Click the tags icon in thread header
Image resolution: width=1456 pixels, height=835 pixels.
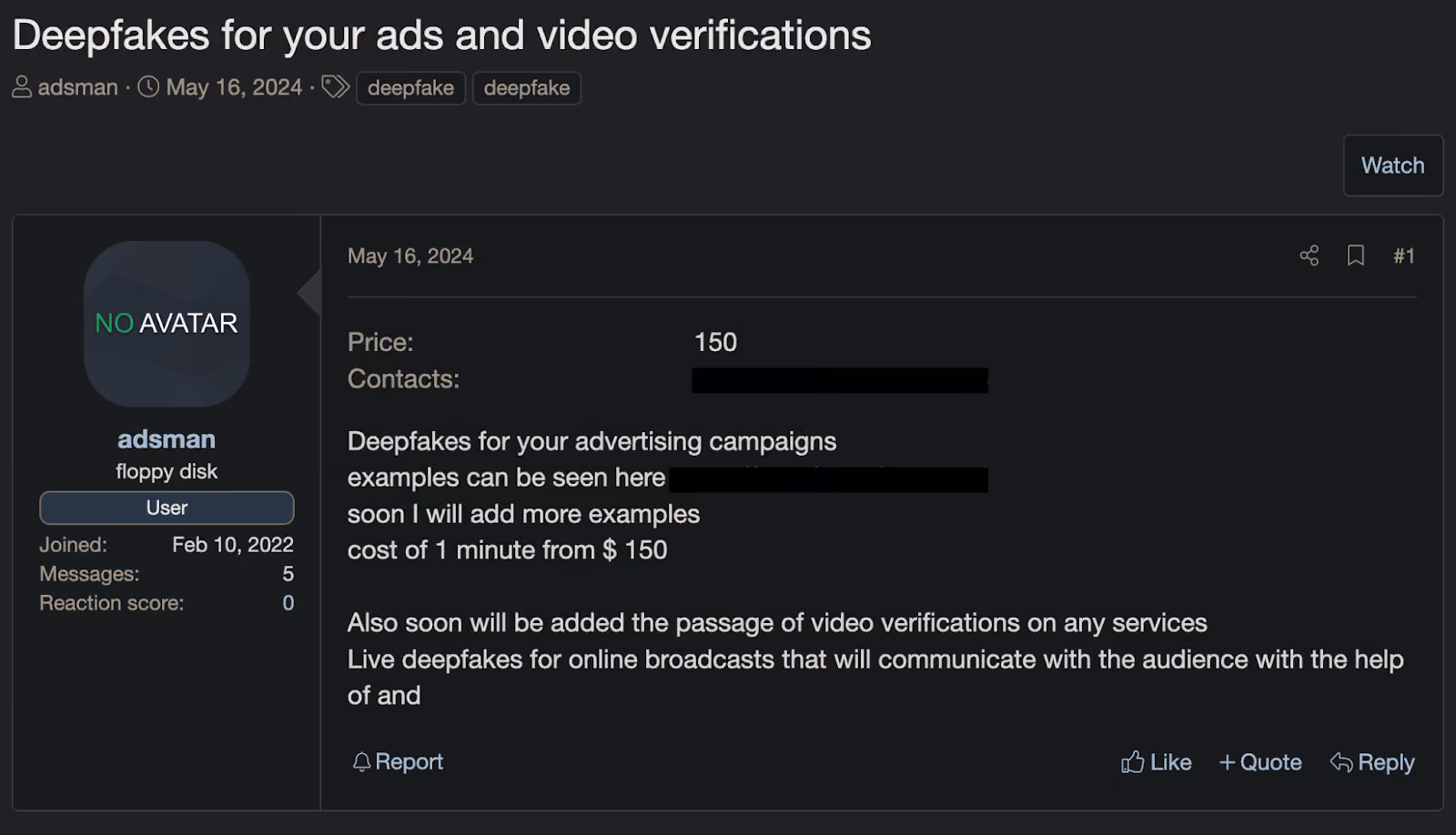[335, 86]
